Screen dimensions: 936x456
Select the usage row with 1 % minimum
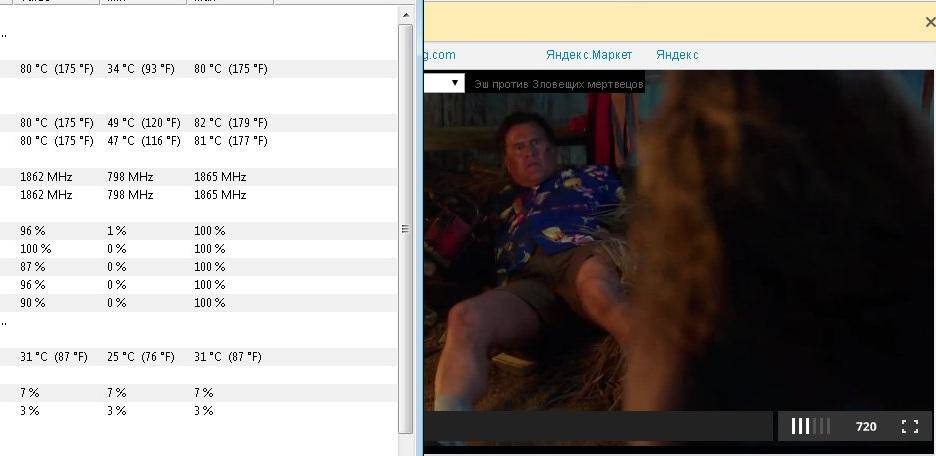coord(198,230)
